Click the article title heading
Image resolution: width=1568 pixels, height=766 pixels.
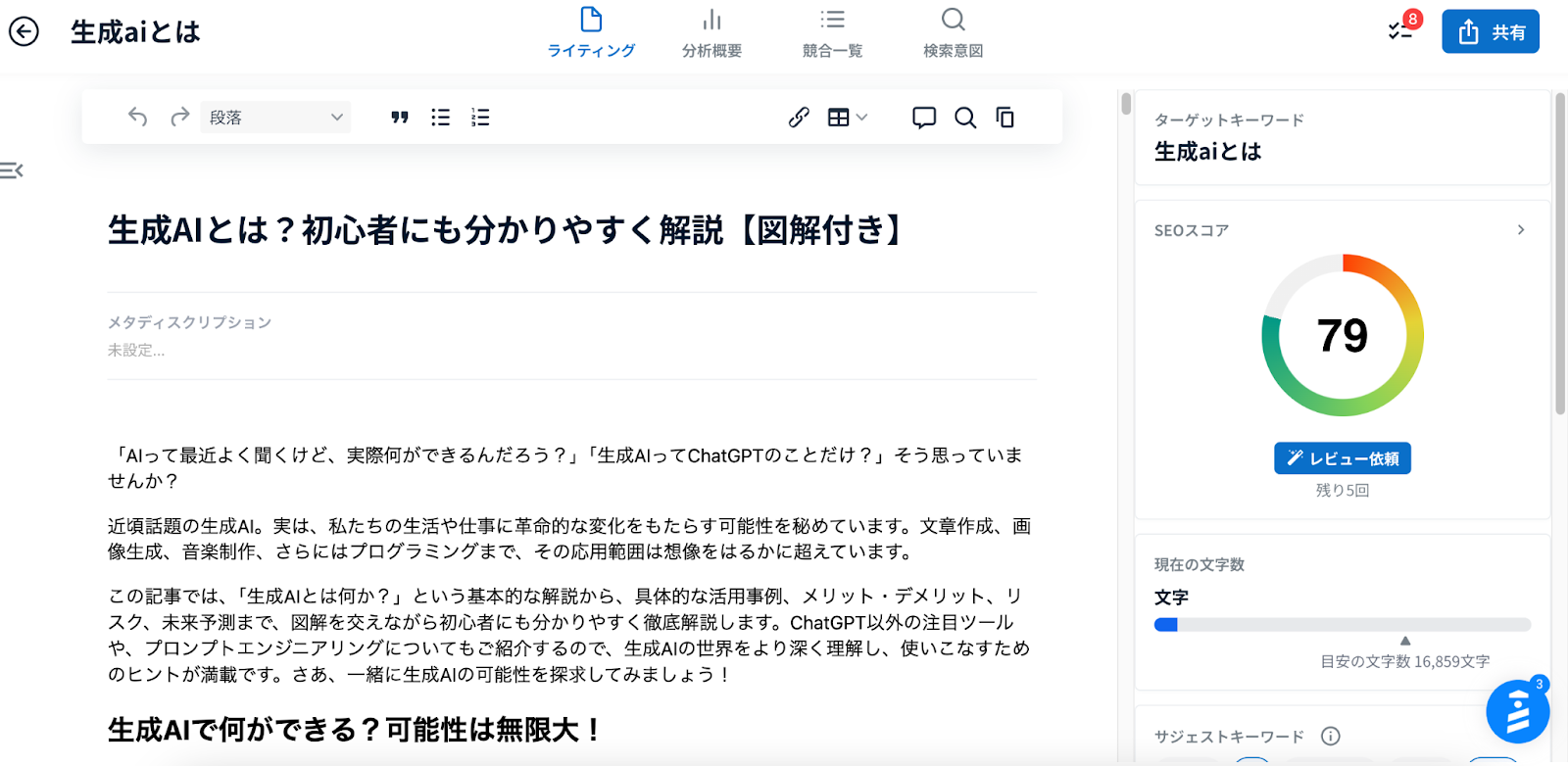click(x=507, y=230)
